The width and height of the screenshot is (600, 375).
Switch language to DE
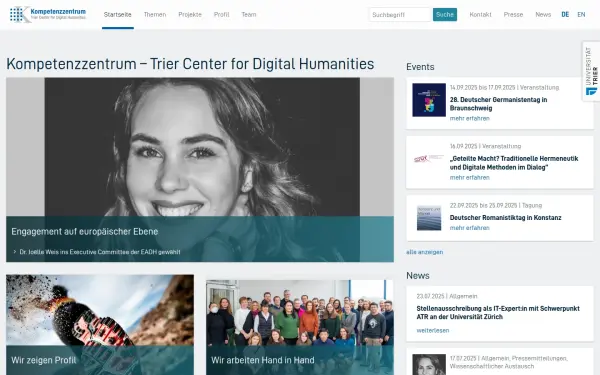tap(565, 15)
